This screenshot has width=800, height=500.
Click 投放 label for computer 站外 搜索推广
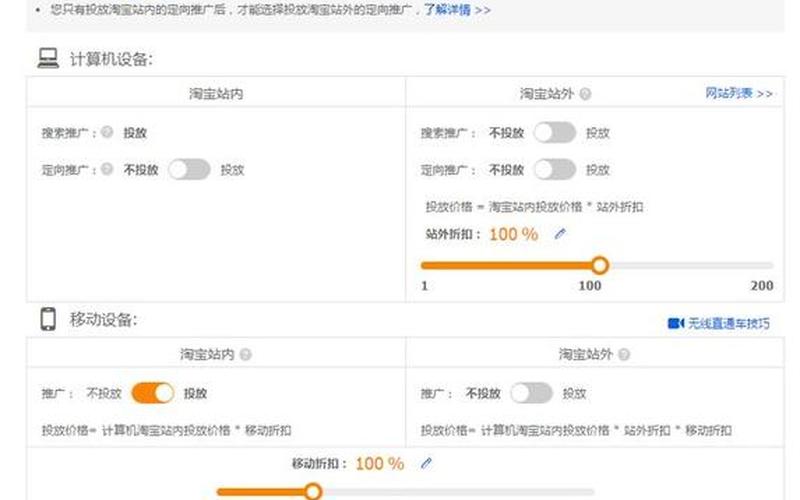pos(598,133)
